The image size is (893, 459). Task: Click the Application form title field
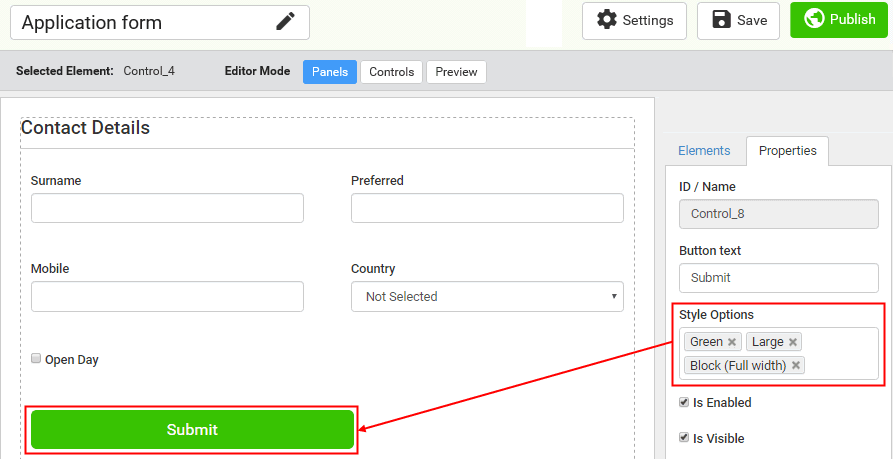160,23
